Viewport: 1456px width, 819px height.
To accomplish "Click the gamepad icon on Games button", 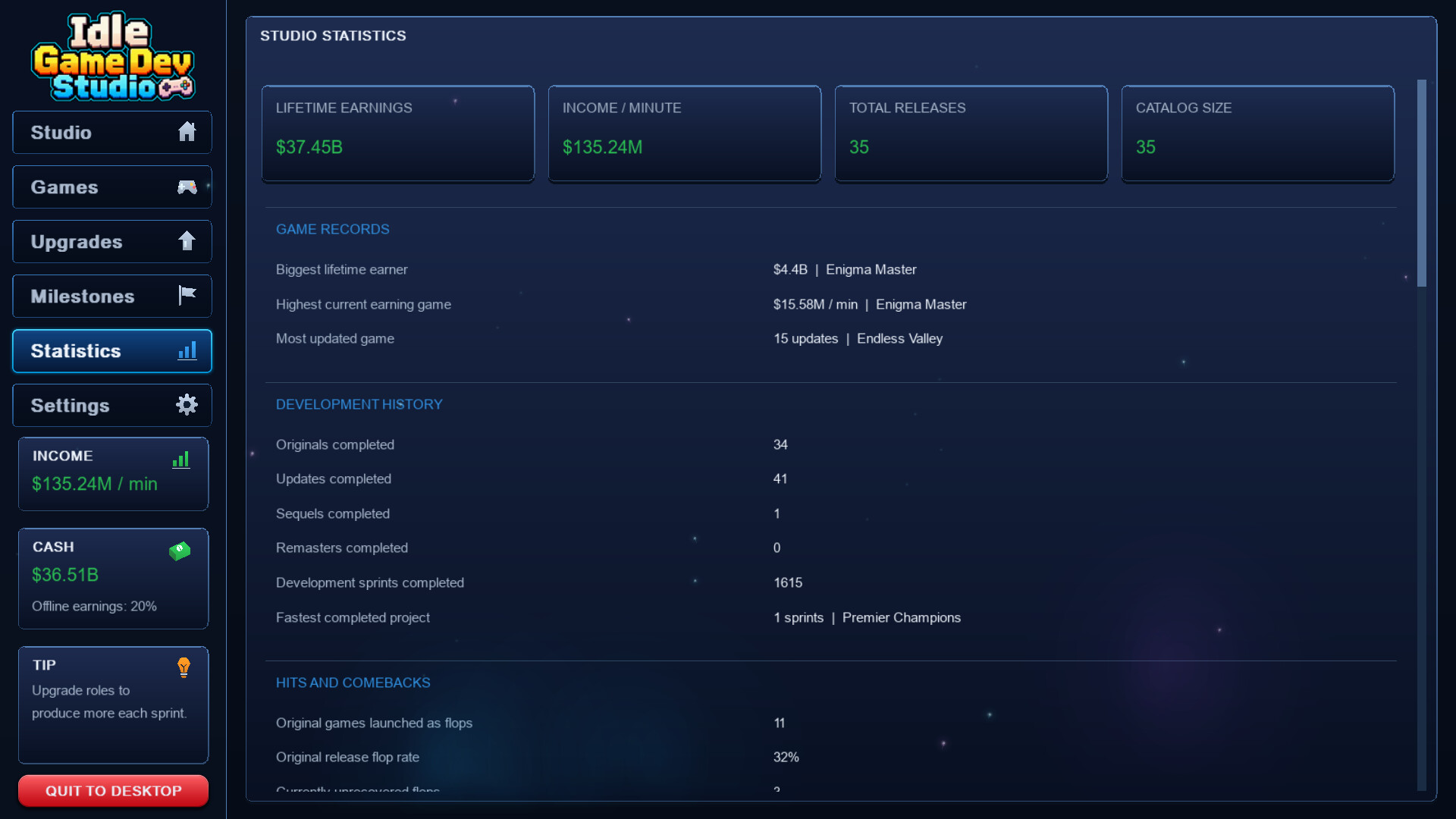I will point(187,187).
